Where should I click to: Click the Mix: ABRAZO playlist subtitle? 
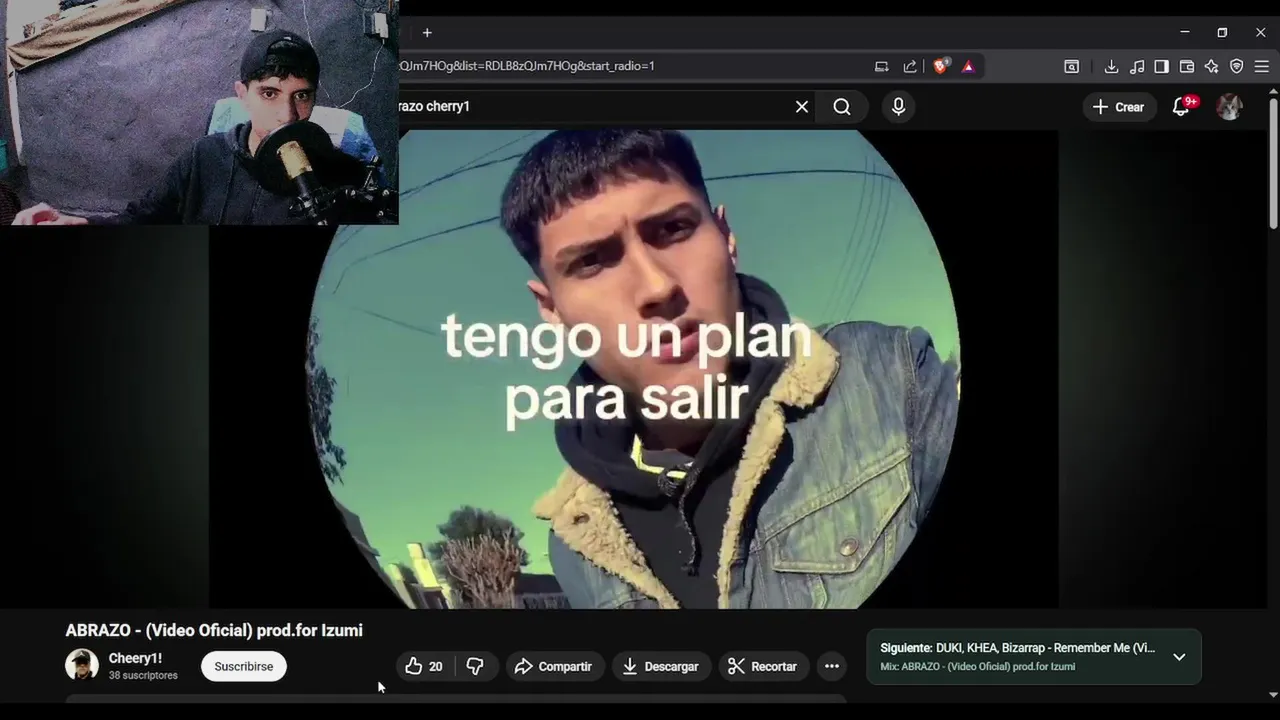977,667
